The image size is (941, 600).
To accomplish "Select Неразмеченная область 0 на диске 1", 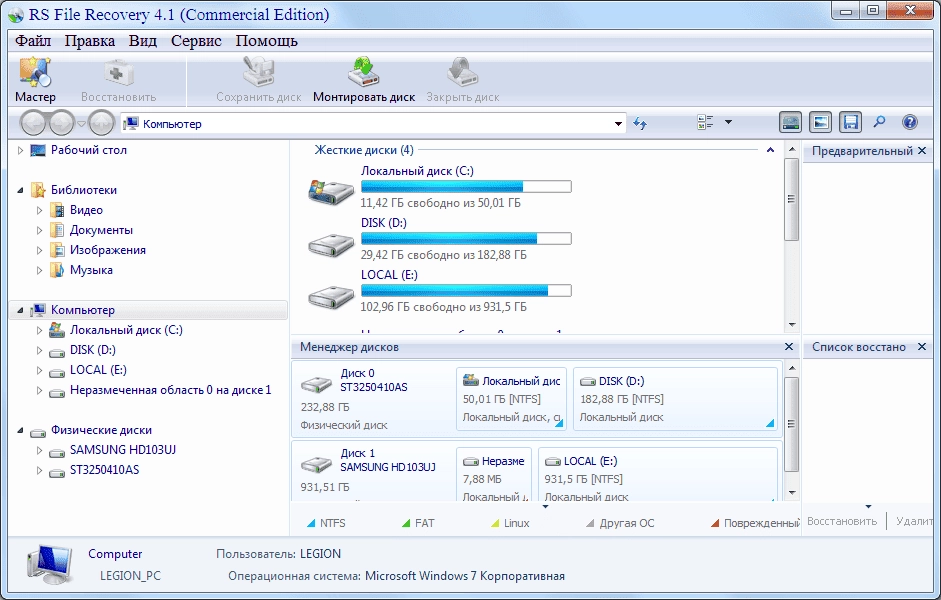I will [170, 390].
